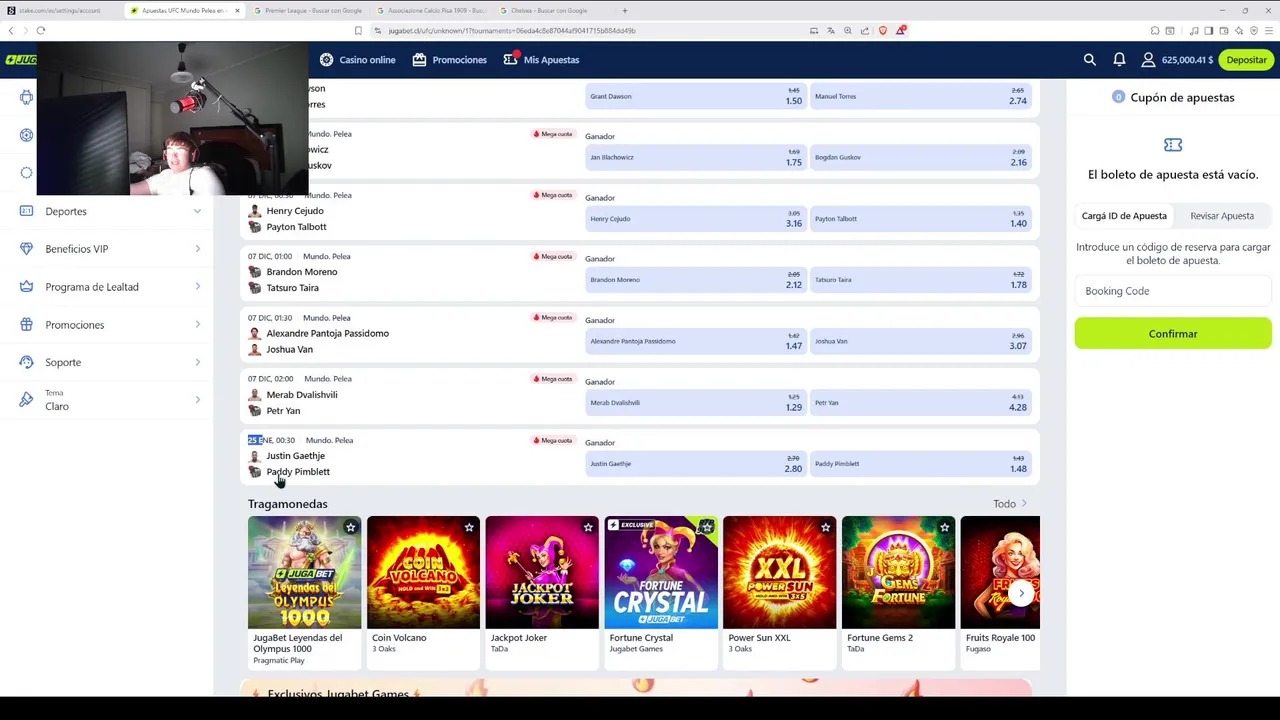This screenshot has width=1280, height=720.
Task: Switch to Revisar Apuesta tab
Action: tap(1222, 216)
